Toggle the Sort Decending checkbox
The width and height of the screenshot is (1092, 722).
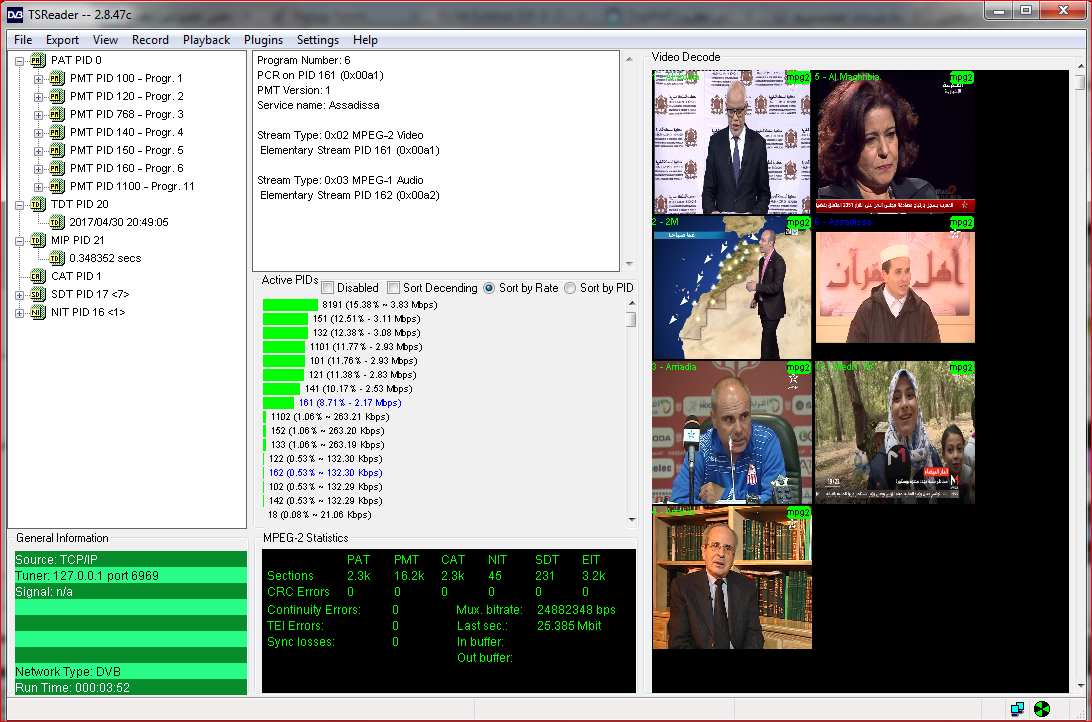393,288
